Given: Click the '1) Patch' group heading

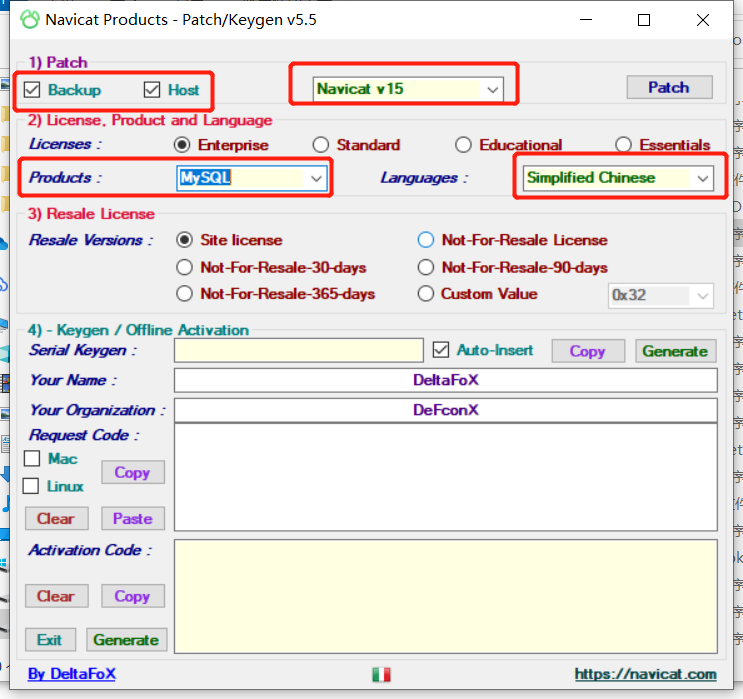Looking at the screenshot, I should [58, 63].
